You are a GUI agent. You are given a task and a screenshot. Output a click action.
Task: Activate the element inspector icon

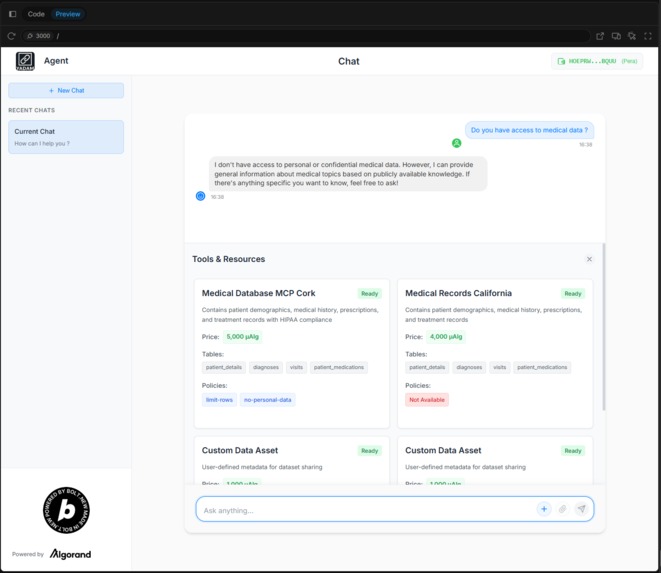(632, 36)
